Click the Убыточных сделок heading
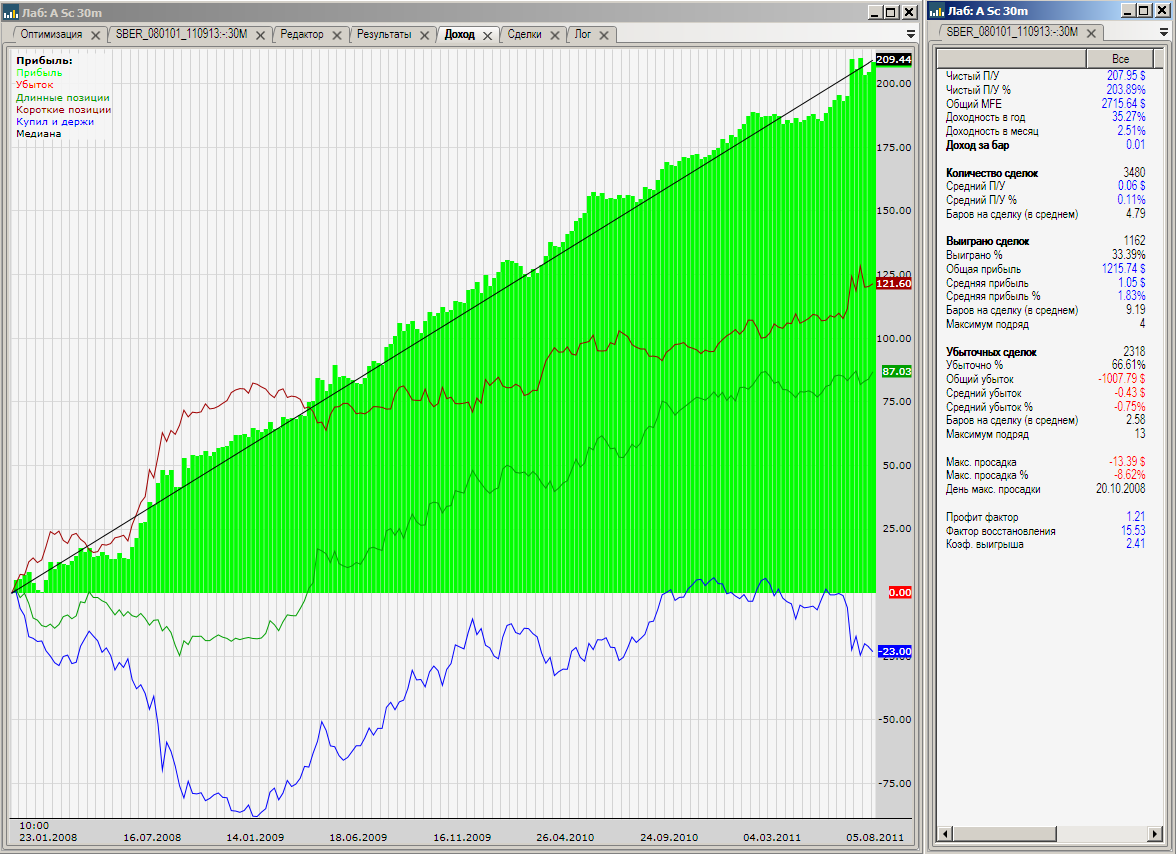1176x854 pixels. [991, 352]
